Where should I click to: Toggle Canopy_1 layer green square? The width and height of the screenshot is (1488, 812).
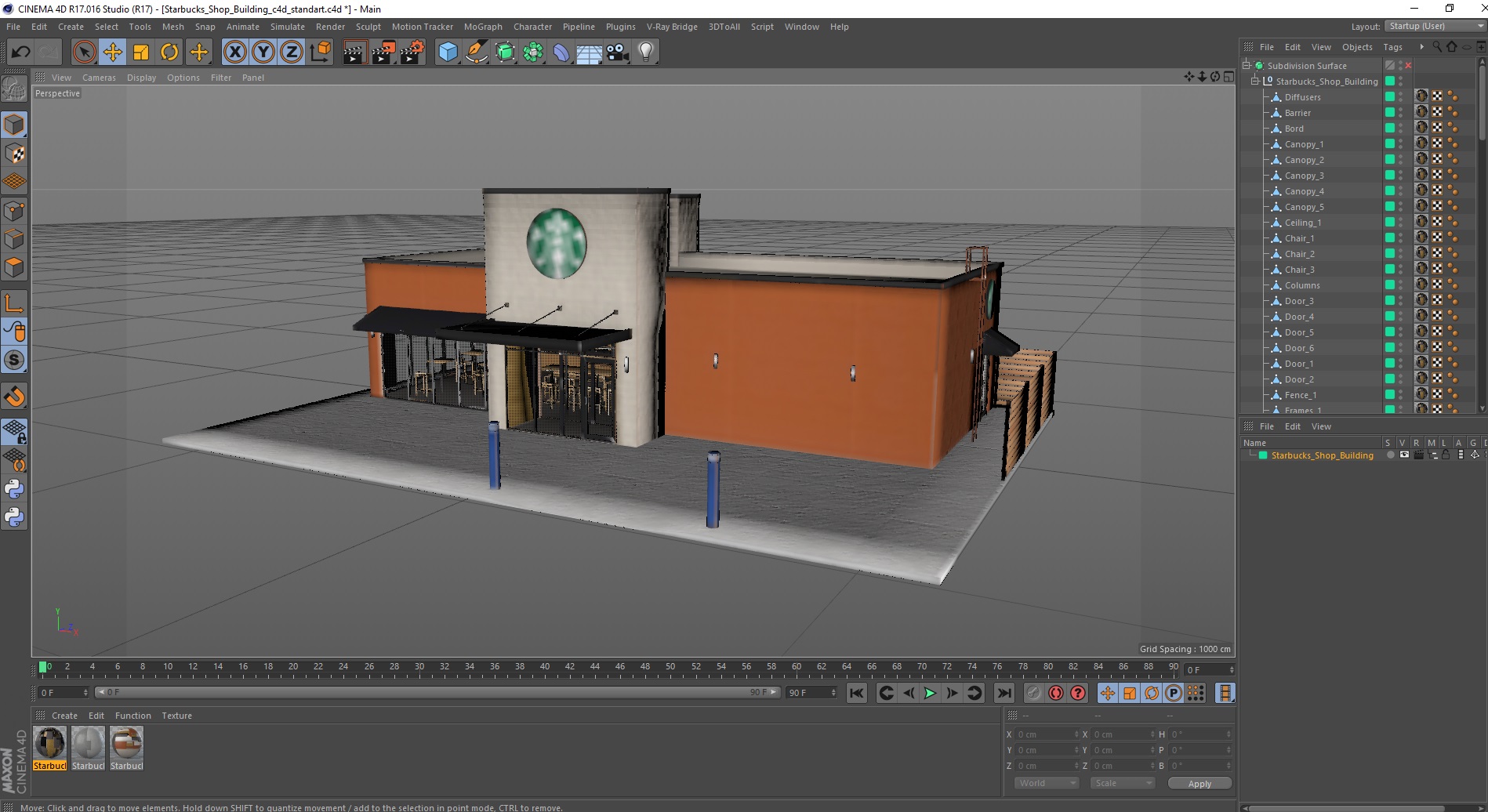[x=1390, y=143]
